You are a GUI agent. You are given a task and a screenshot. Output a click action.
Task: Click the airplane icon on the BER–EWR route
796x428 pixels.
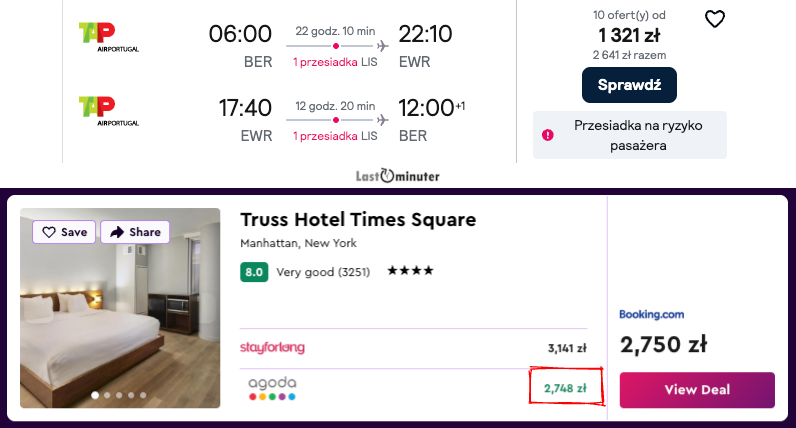point(382,46)
